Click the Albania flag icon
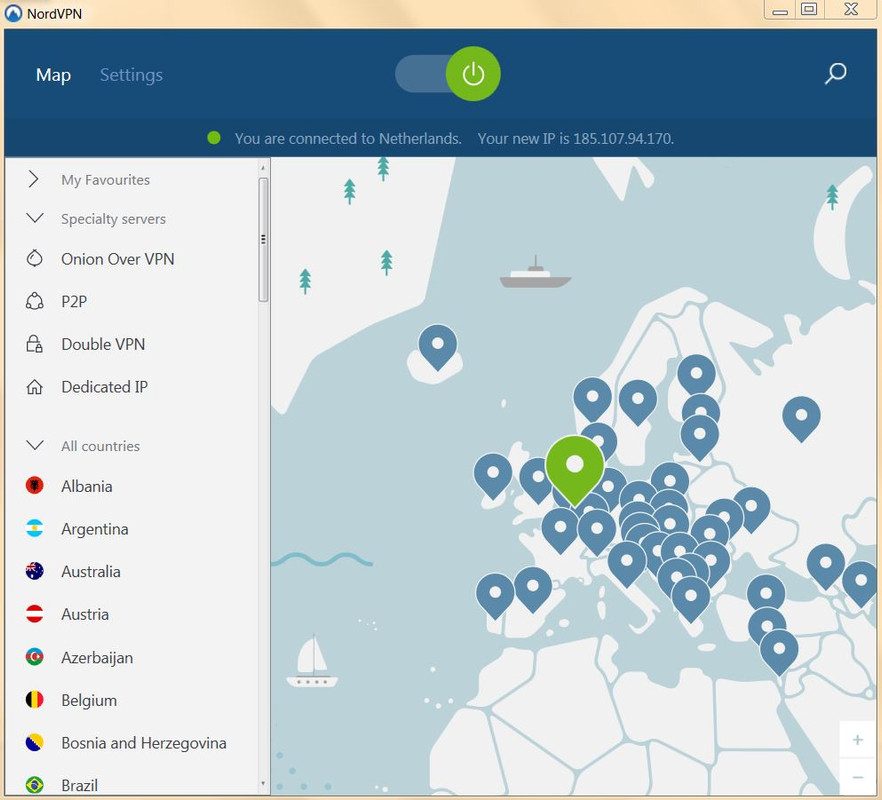Viewport: 882px width, 800px height. tap(34, 486)
